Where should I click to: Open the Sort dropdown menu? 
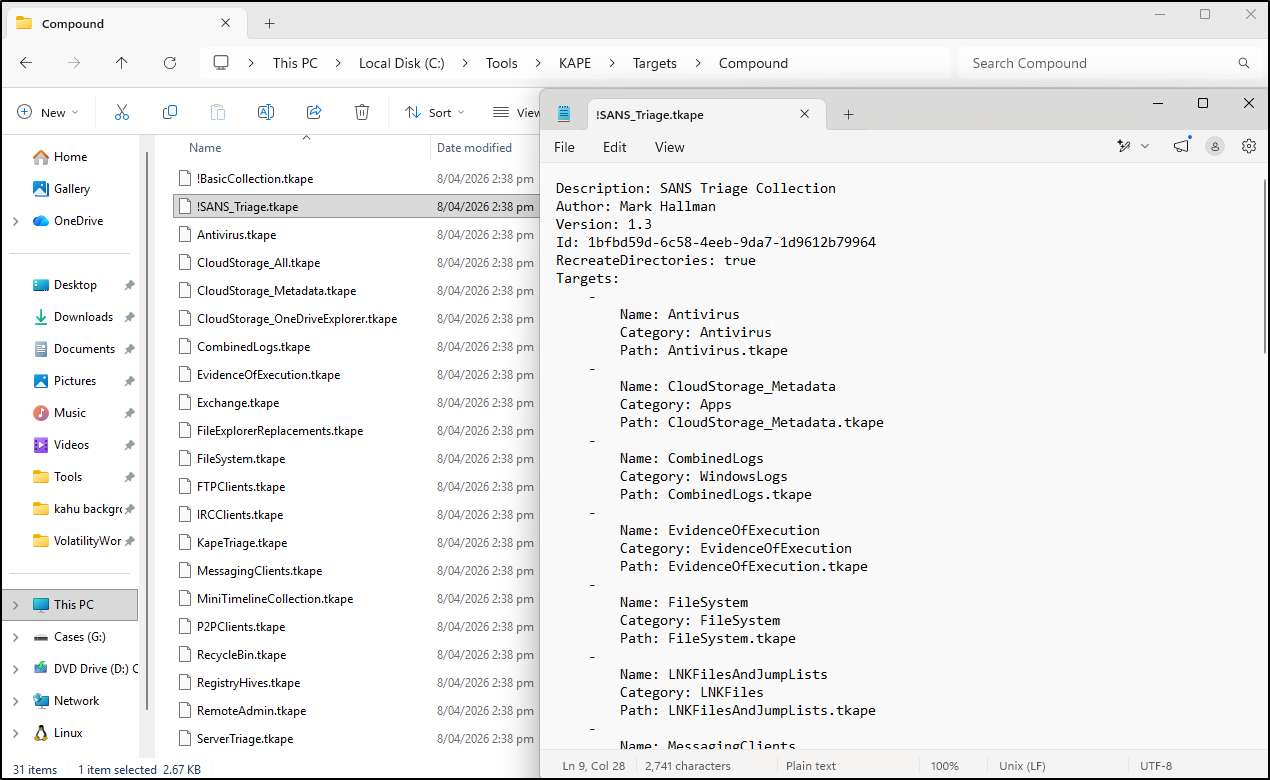(x=434, y=113)
